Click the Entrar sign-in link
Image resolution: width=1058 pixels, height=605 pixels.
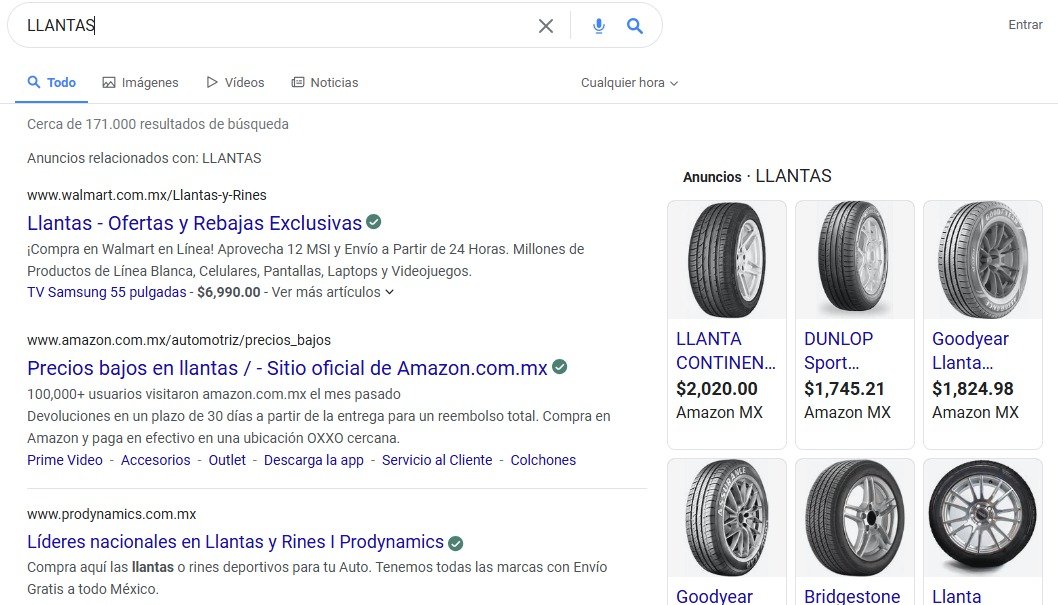[x=1025, y=24]
